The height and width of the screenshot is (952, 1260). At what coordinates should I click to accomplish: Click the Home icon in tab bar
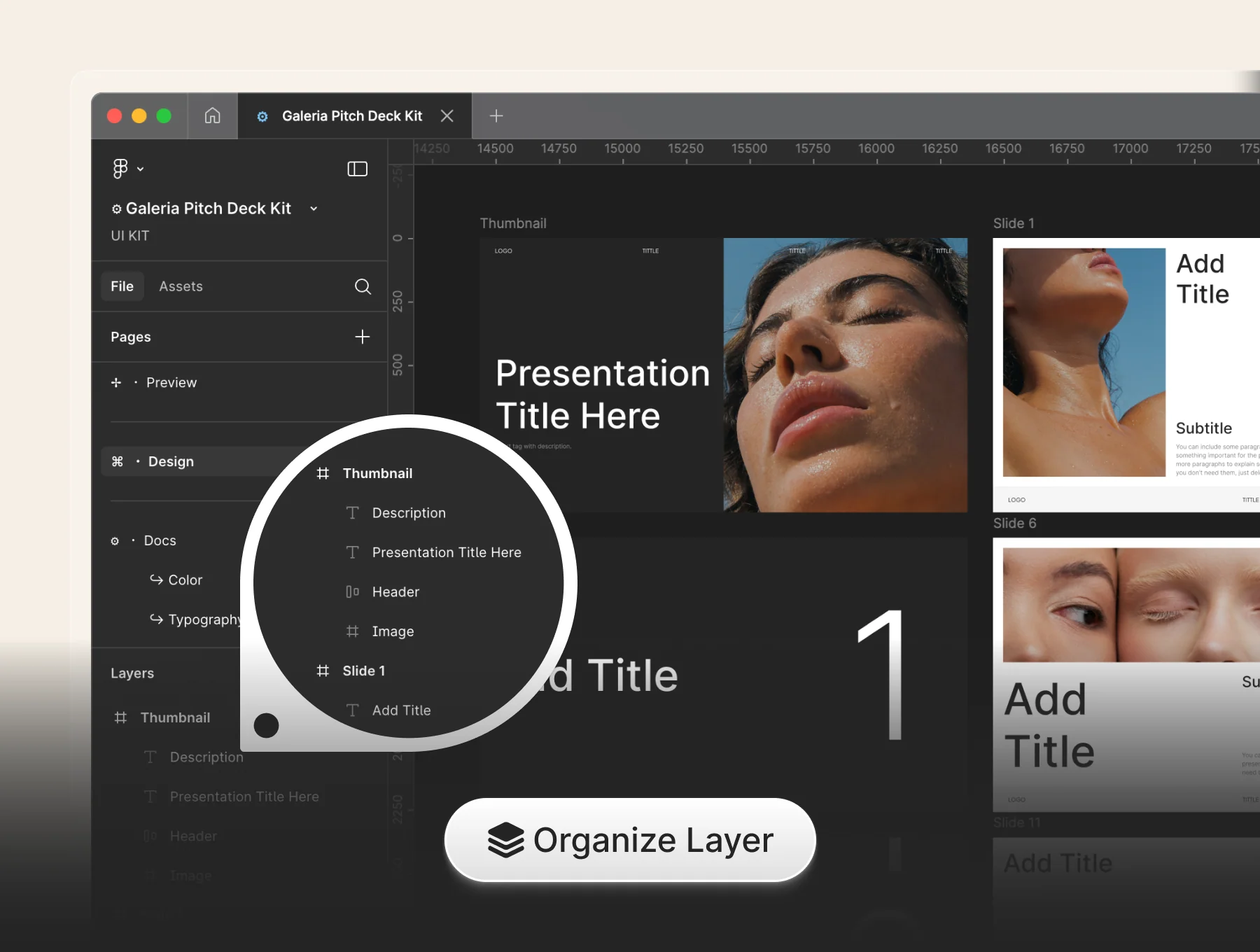click(212, 115)
